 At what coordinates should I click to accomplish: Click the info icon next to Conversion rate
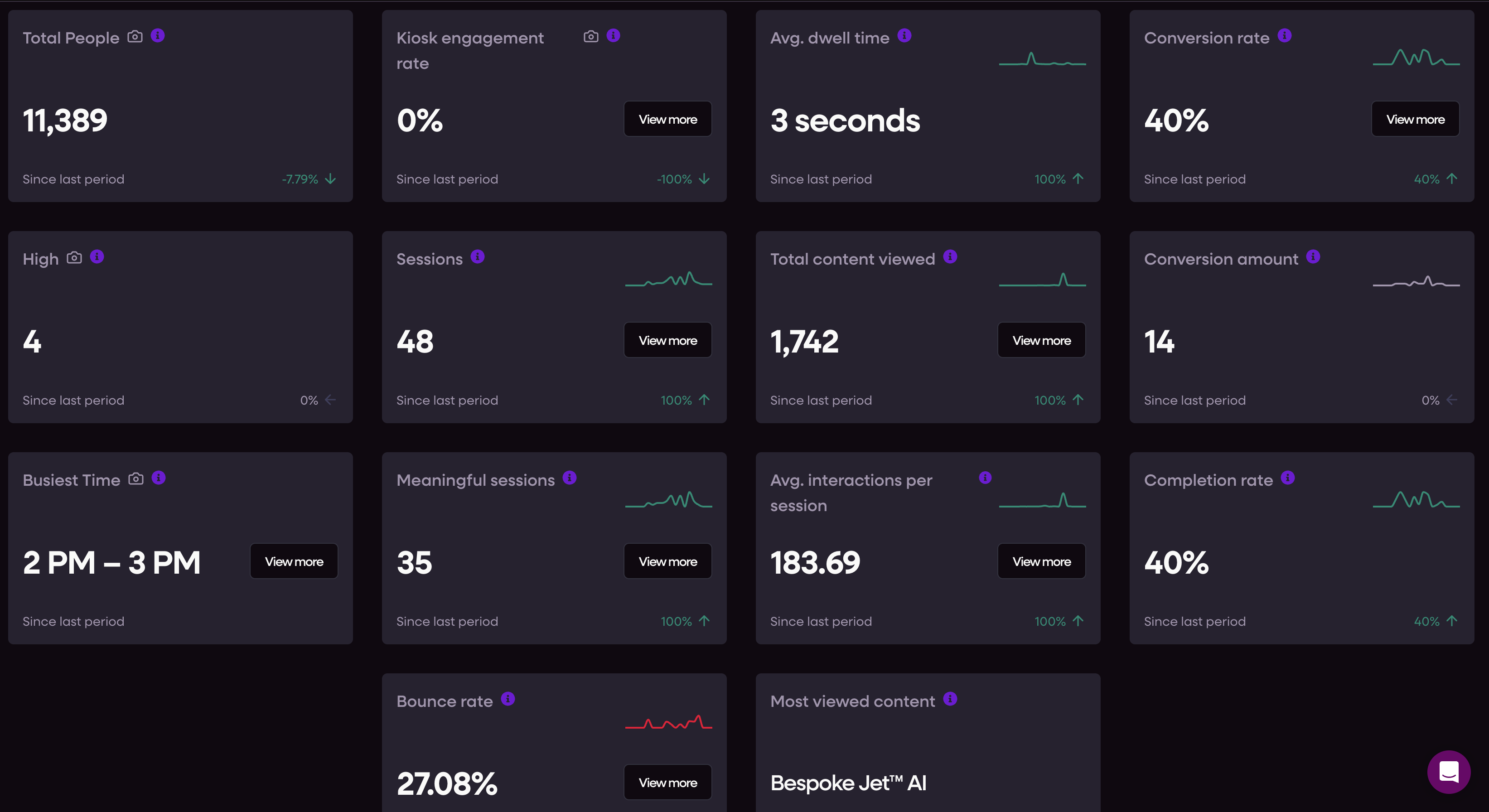click(x=1284, y=36)
